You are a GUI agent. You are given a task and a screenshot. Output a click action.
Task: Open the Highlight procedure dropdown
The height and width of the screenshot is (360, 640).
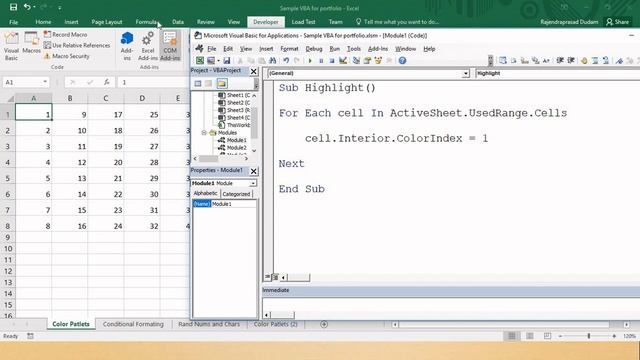coord(558,73)
